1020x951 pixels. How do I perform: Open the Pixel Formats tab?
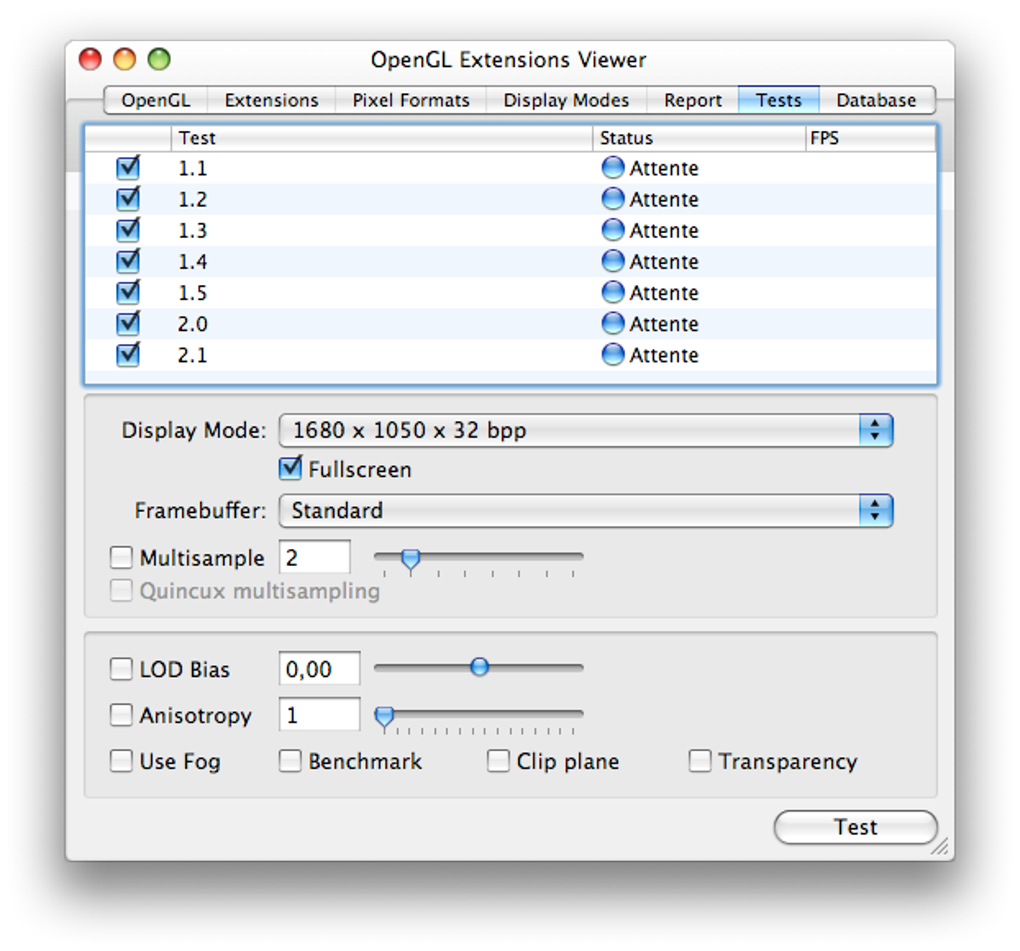pyautogui.click(x=411, y=100)
